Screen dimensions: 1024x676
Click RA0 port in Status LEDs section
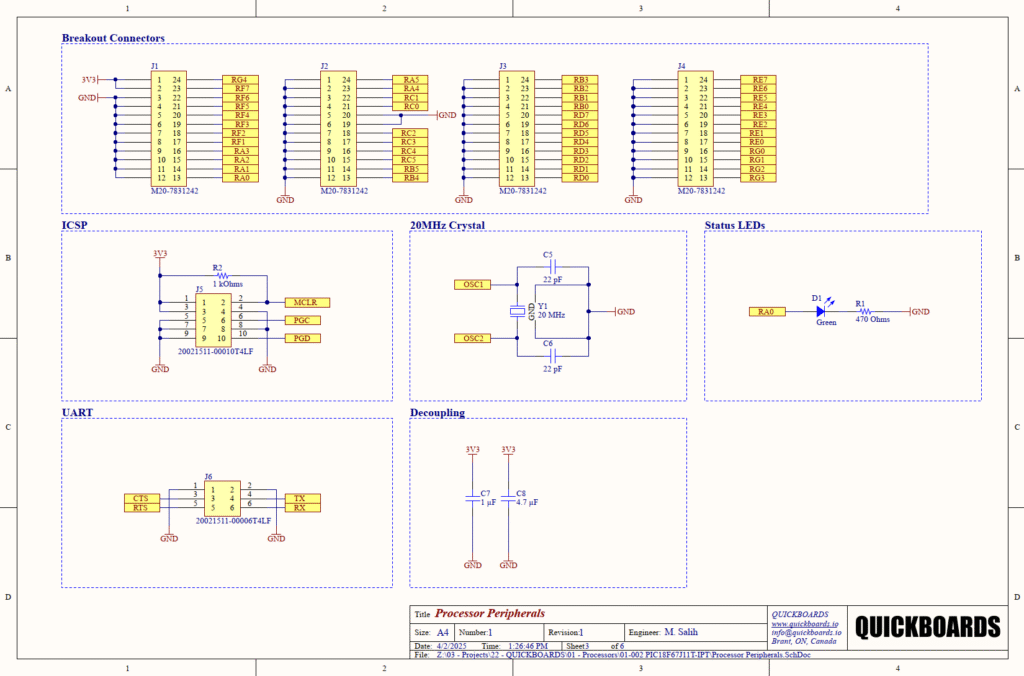768,311
